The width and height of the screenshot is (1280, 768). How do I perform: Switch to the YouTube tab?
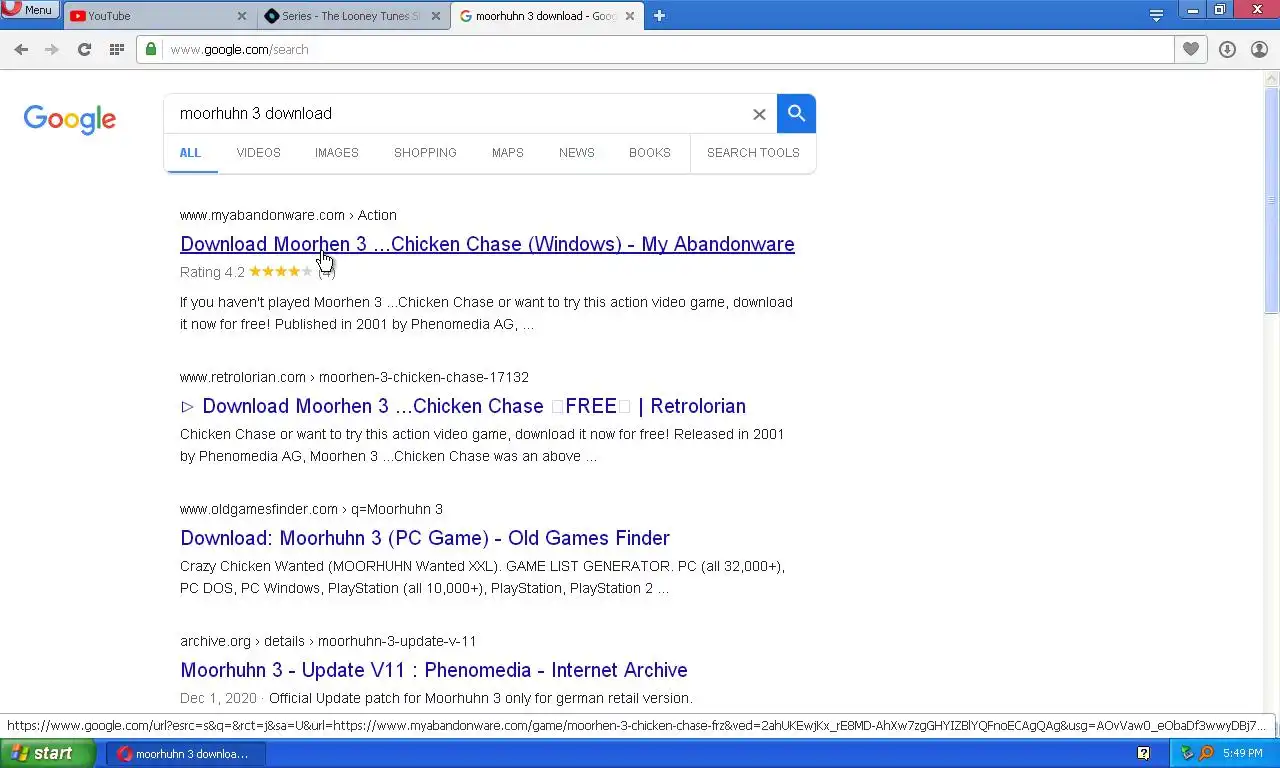(x=157, y=16)
